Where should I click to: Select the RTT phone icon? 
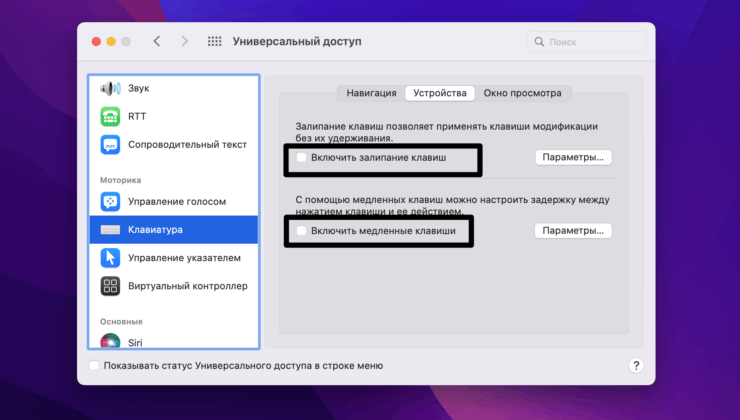tap(110, 116)
